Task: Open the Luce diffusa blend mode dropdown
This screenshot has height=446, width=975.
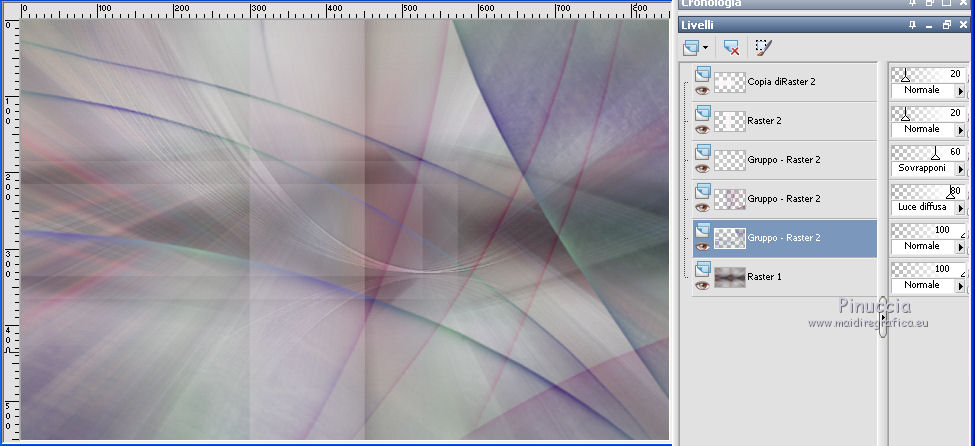Action: click(x=960, y=208)
